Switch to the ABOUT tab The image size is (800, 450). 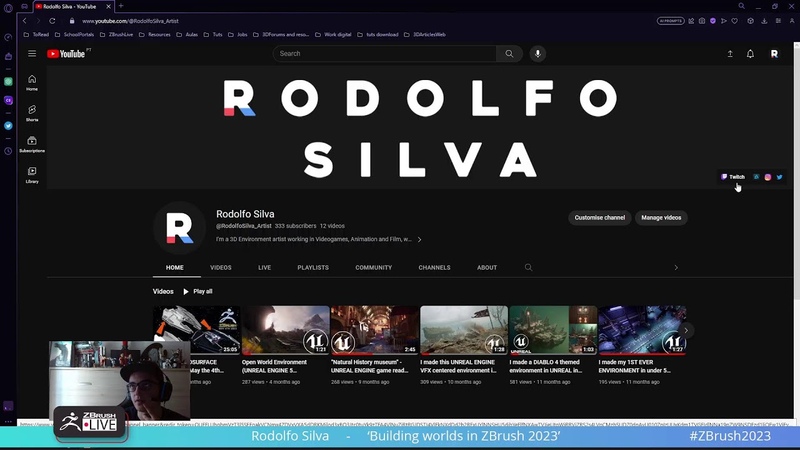click(487, 267)
